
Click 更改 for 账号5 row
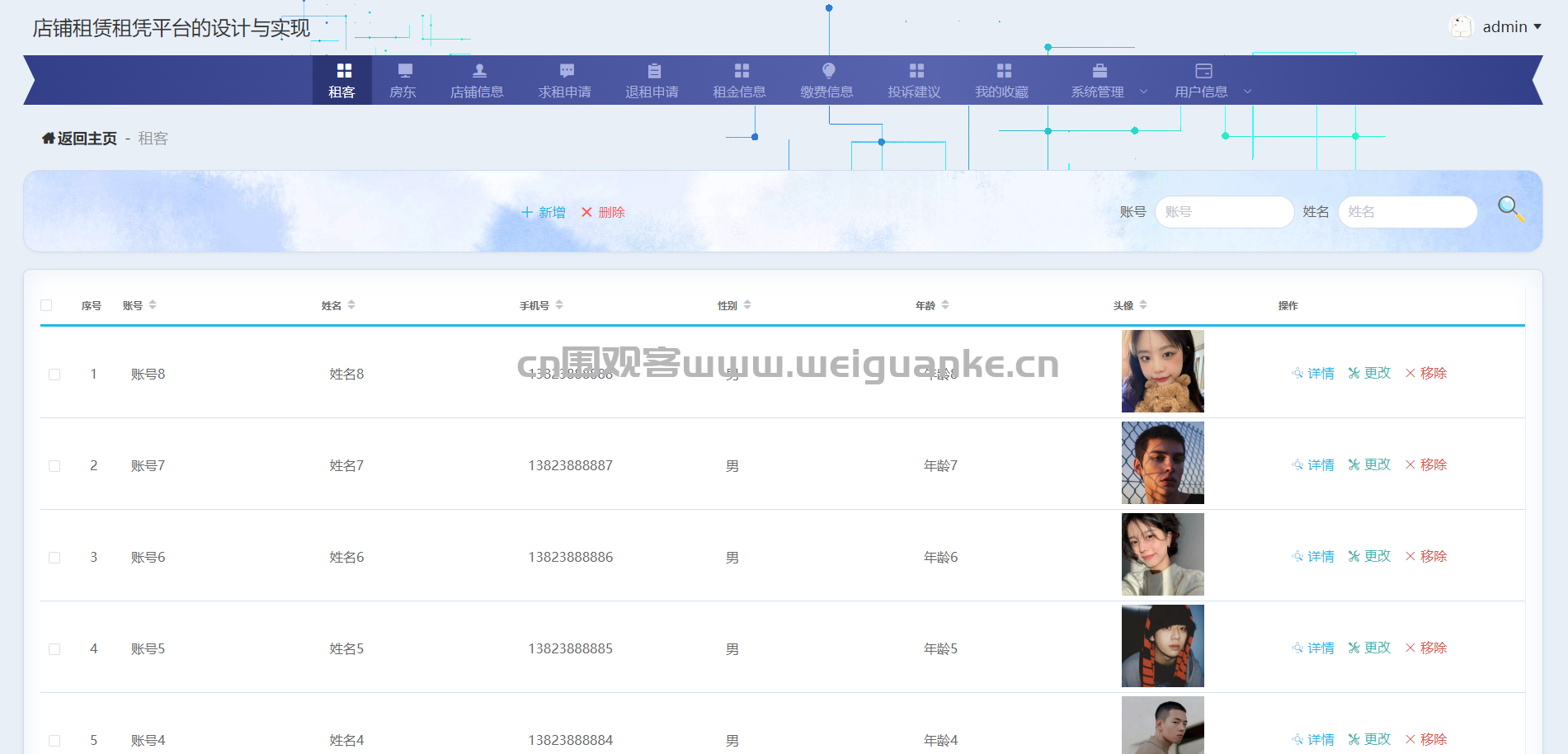tap(1369, 648)
